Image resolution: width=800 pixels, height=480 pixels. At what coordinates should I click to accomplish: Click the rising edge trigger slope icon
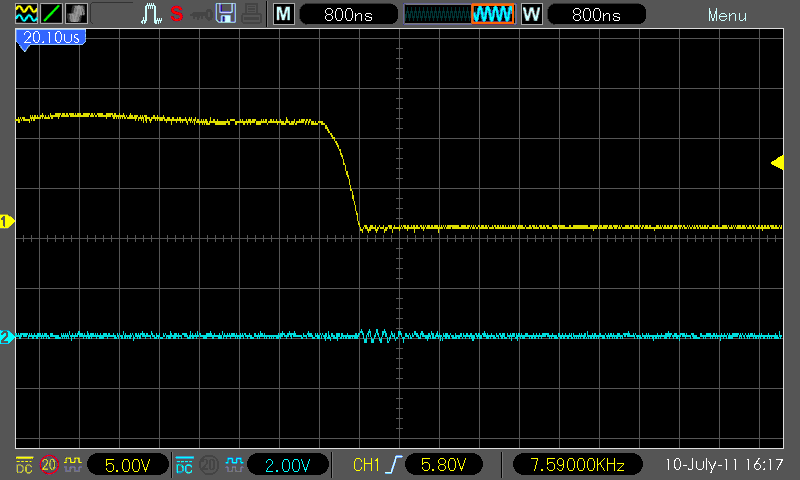click(x=393, y=465)
